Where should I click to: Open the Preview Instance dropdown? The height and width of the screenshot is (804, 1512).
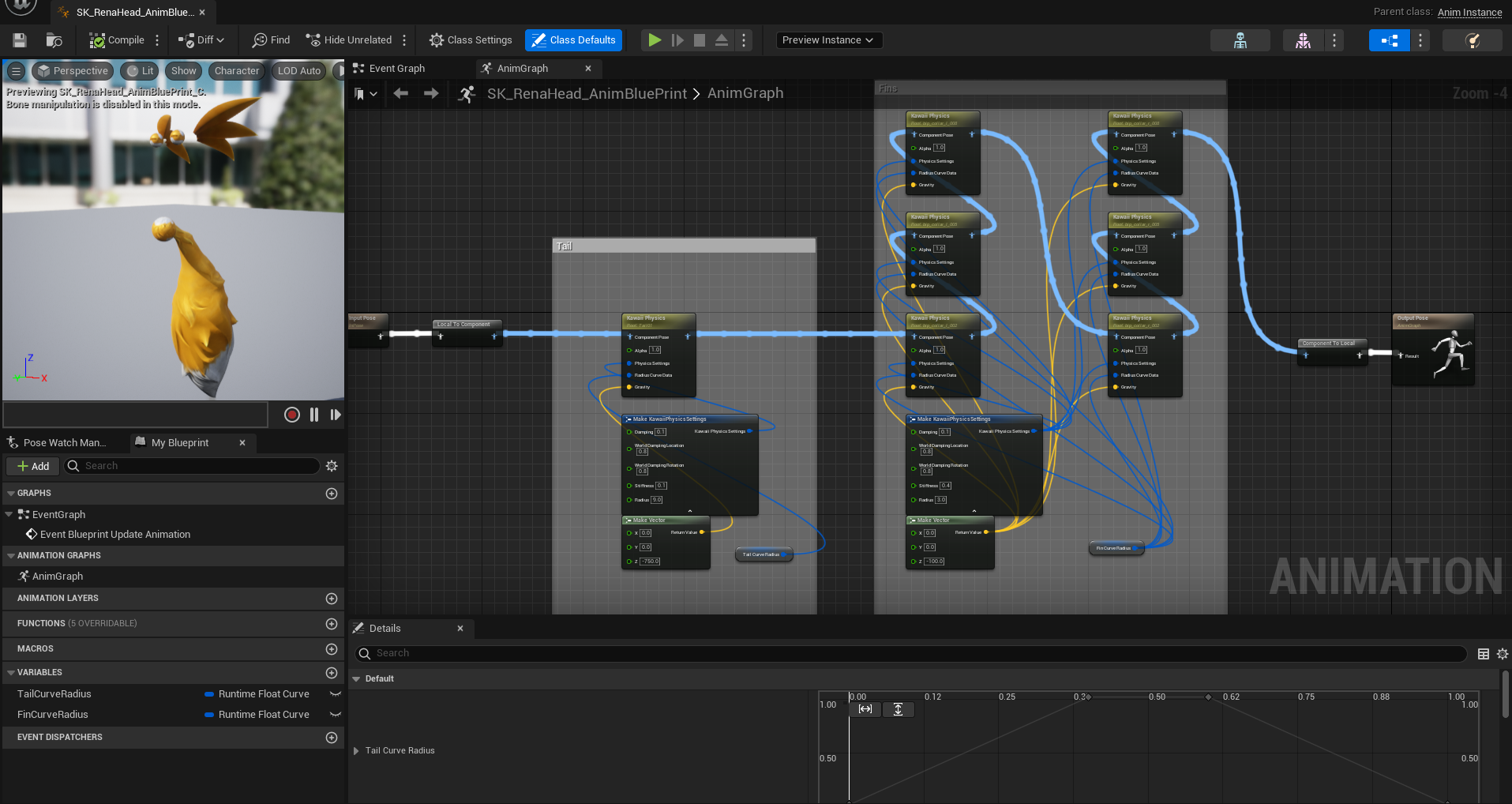point(828,40)
